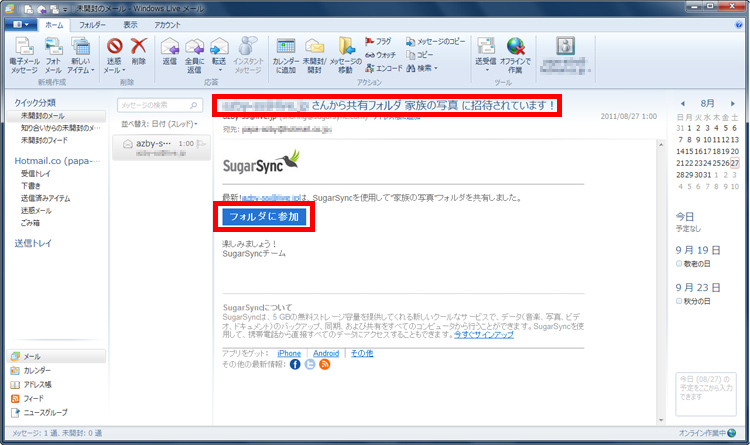Go to previous month in calendar
Image resolution: width=750 pixels, height=445 pixels.
(683, 103)
